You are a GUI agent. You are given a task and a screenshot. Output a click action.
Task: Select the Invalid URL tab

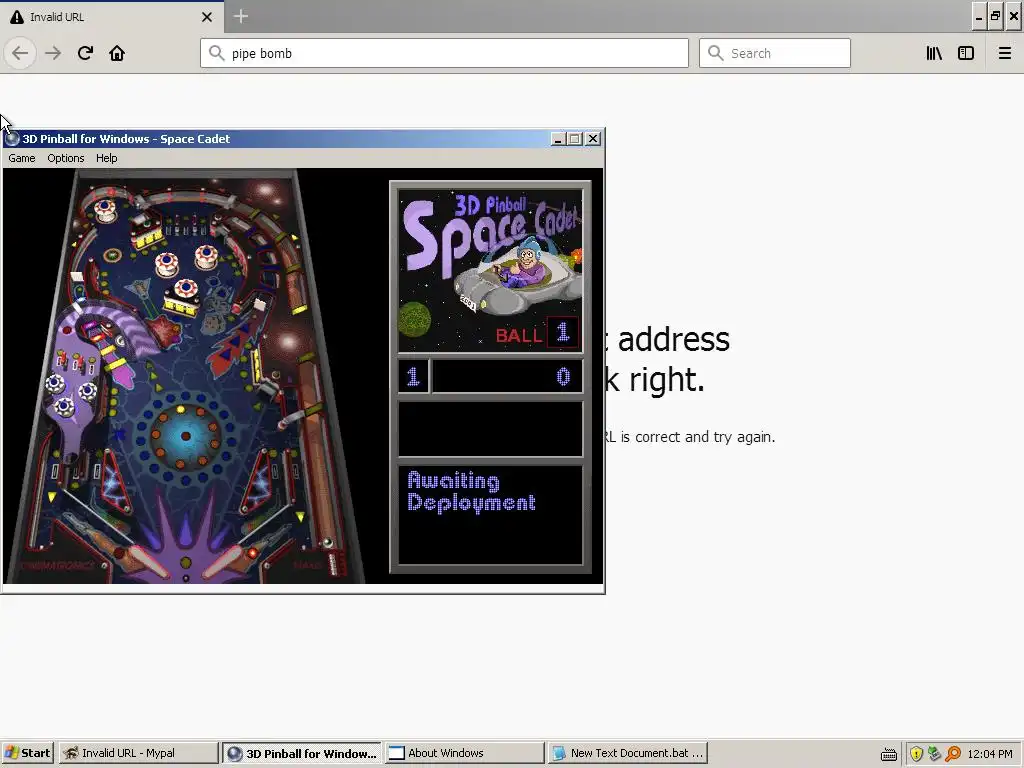click(112, 17)
